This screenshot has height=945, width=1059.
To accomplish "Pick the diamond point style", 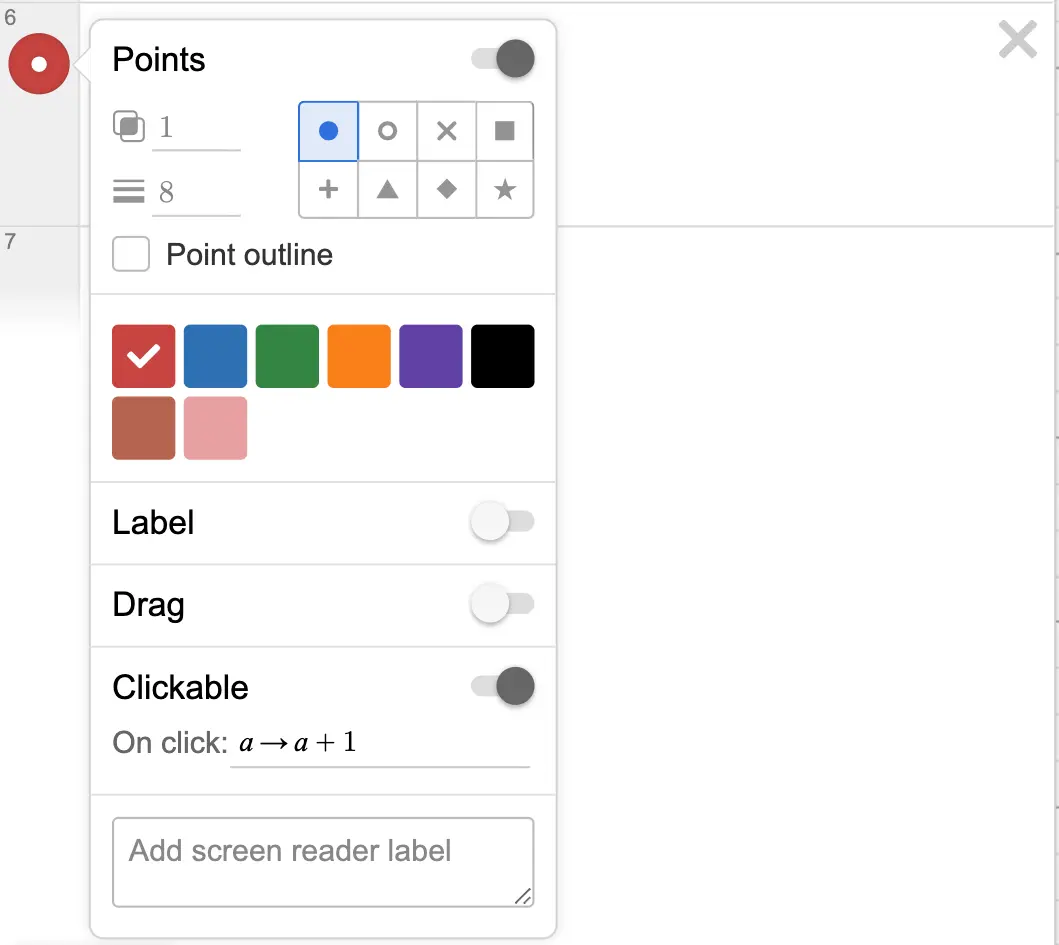I will (446, 189).
